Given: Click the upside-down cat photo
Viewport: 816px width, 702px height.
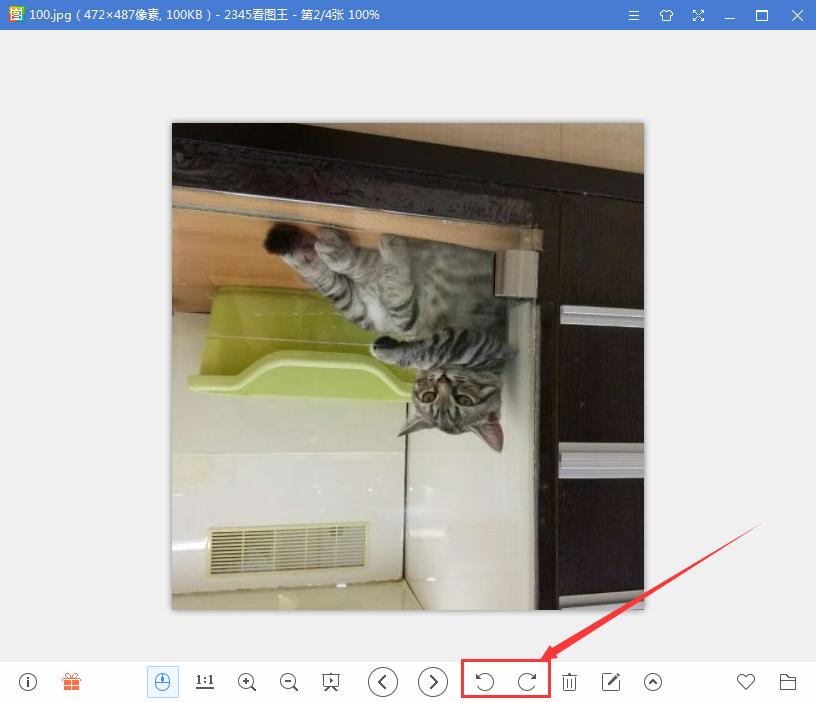Looking at the screenshot, I should point(408,365).
